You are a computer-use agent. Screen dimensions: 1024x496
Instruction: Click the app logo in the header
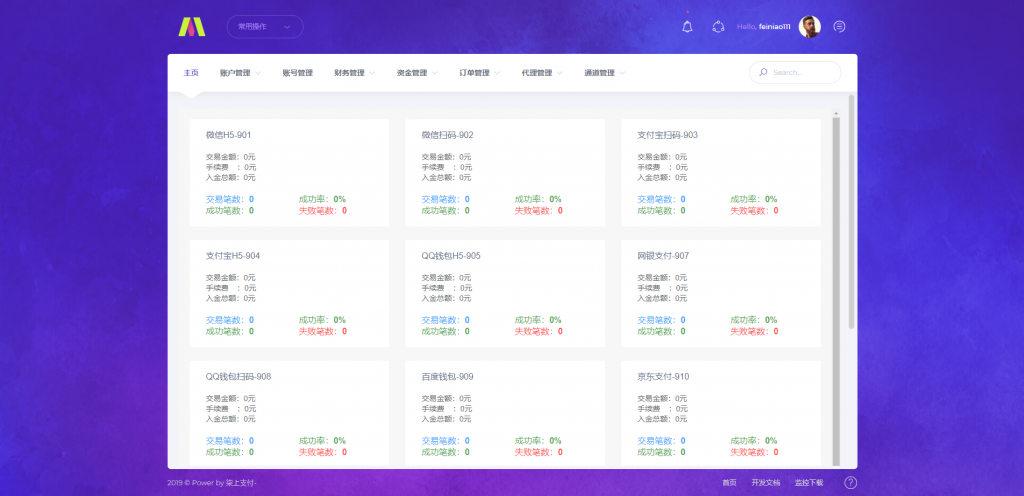tap(191, 27)
